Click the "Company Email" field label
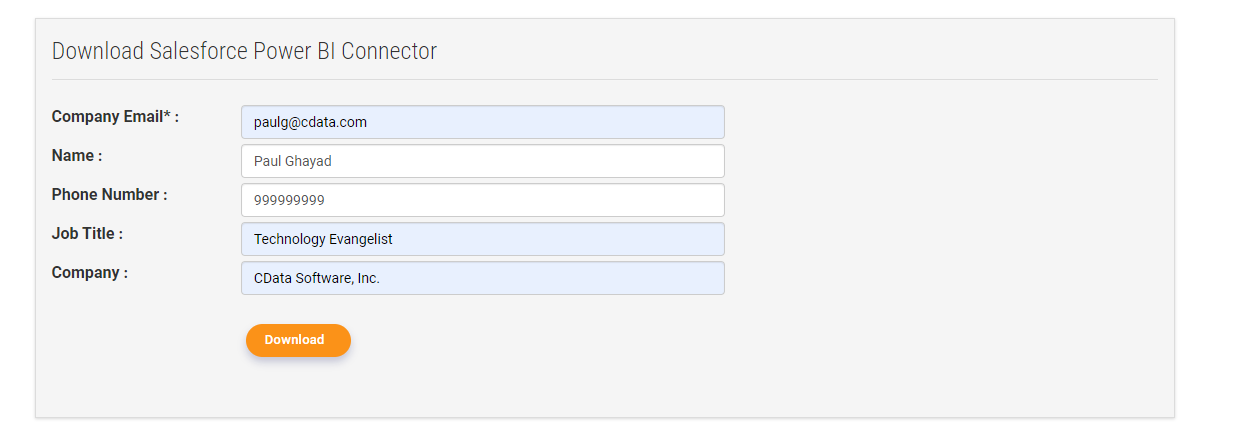Image resolution: width=1237 pixels, height=448 pixels. (106, 117)
